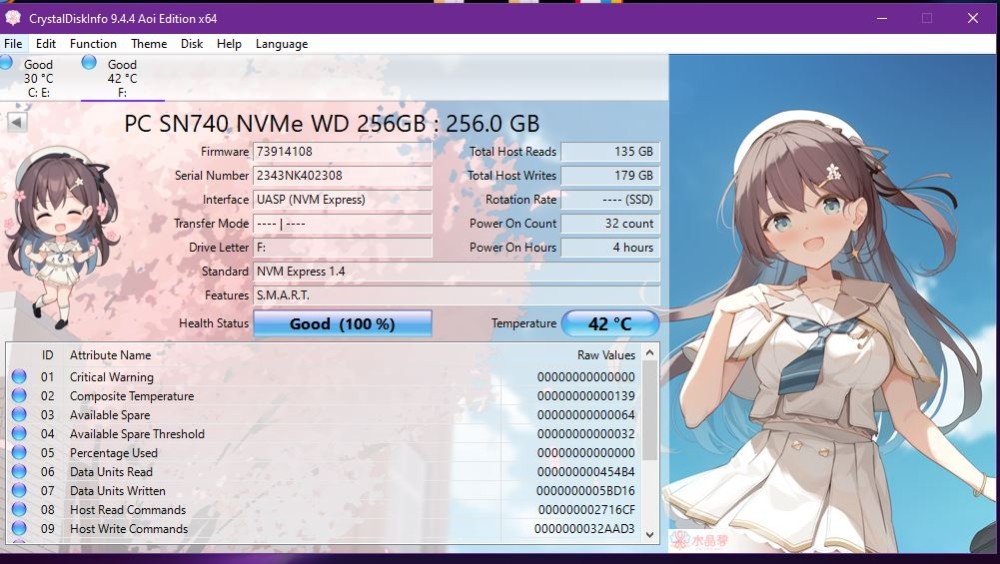Click the Host Write Commands status orb
The height and width of the screenshot is (564, 1000).
pos(19,529)
